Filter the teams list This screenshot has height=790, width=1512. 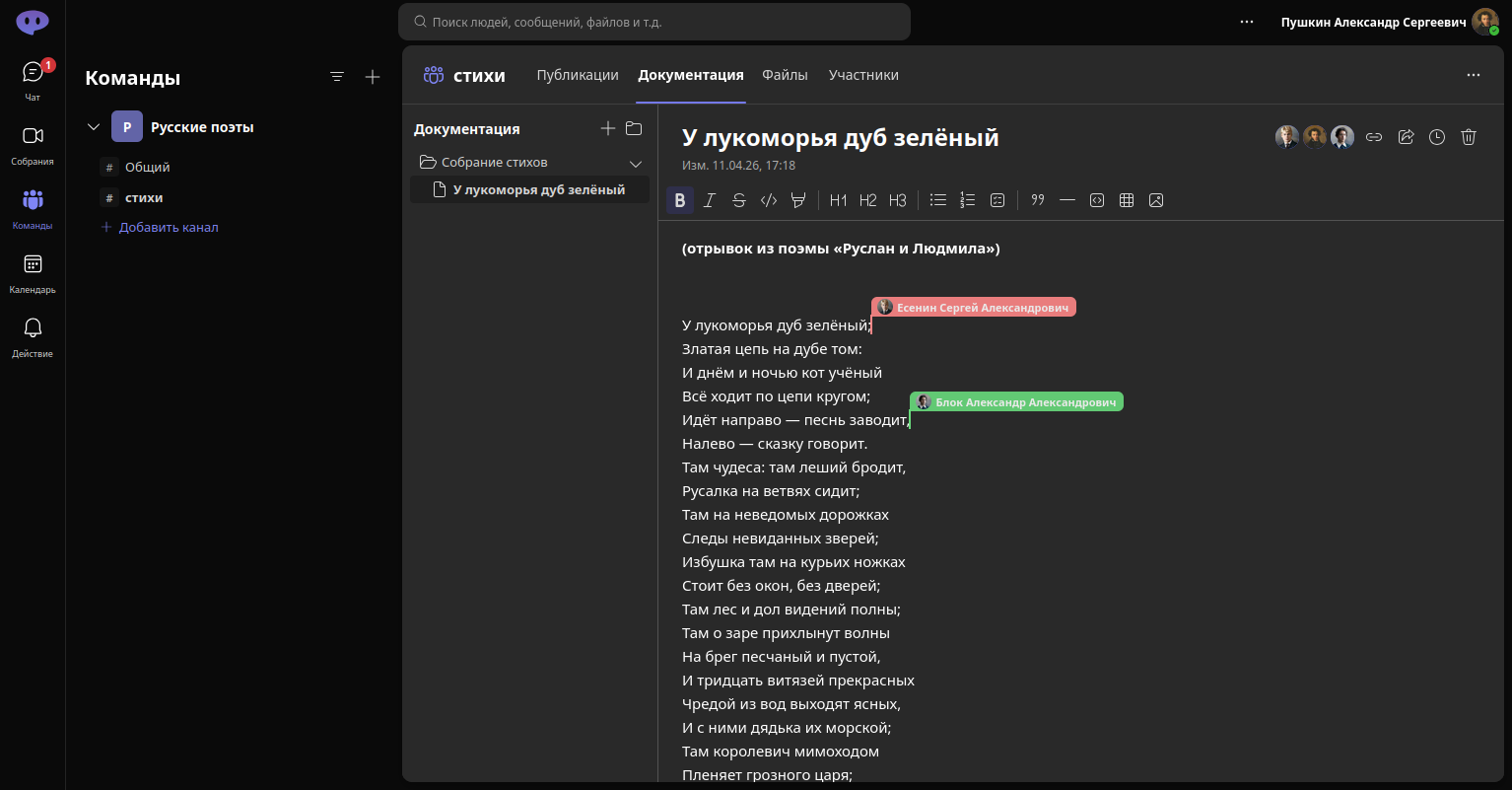(337, 77)
